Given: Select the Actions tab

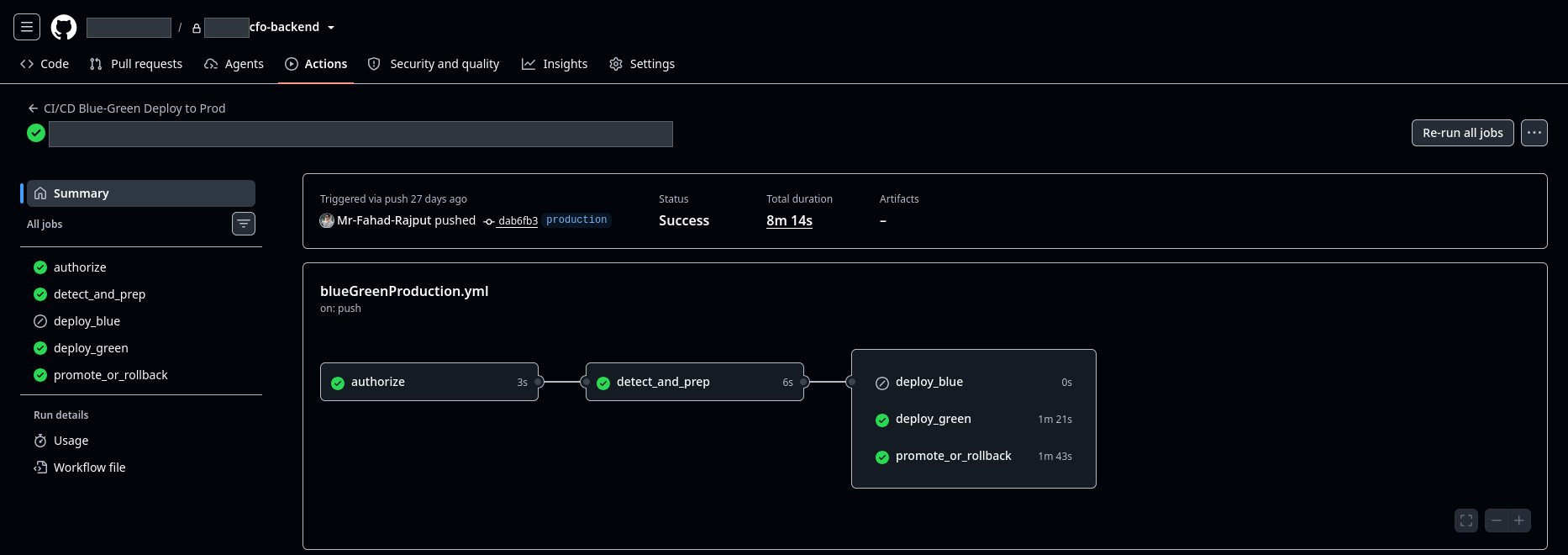Looking at the screenshot, I should [316, 64].
